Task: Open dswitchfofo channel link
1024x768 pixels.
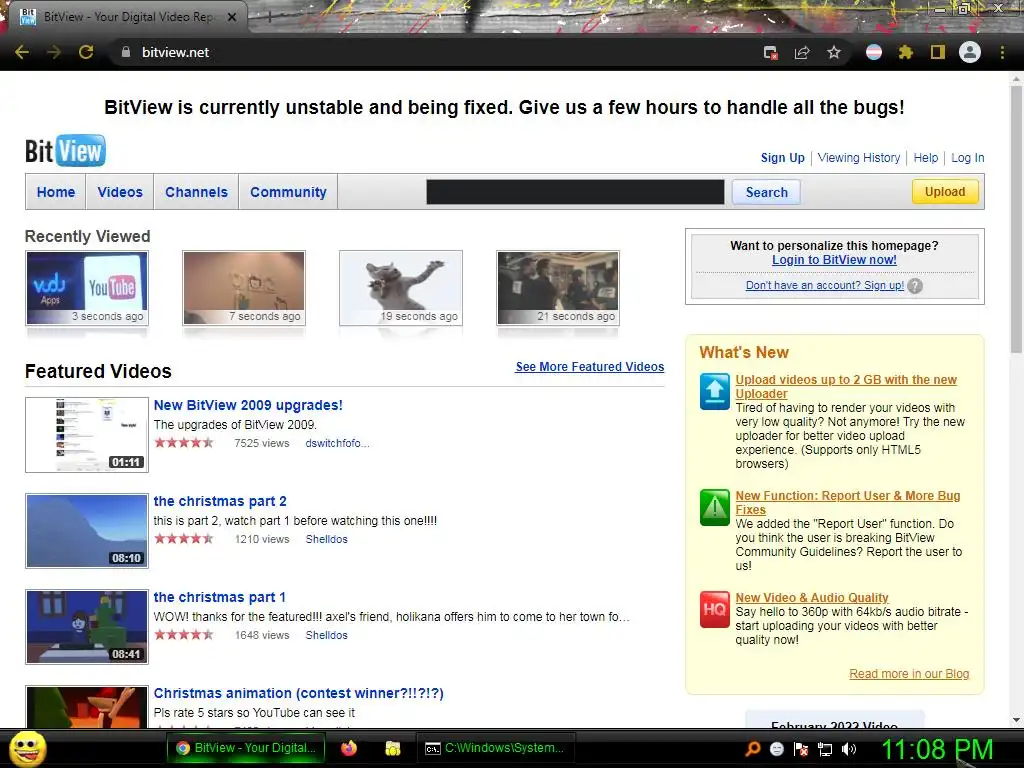Action: pyautogui.click(x=337, y=443)
